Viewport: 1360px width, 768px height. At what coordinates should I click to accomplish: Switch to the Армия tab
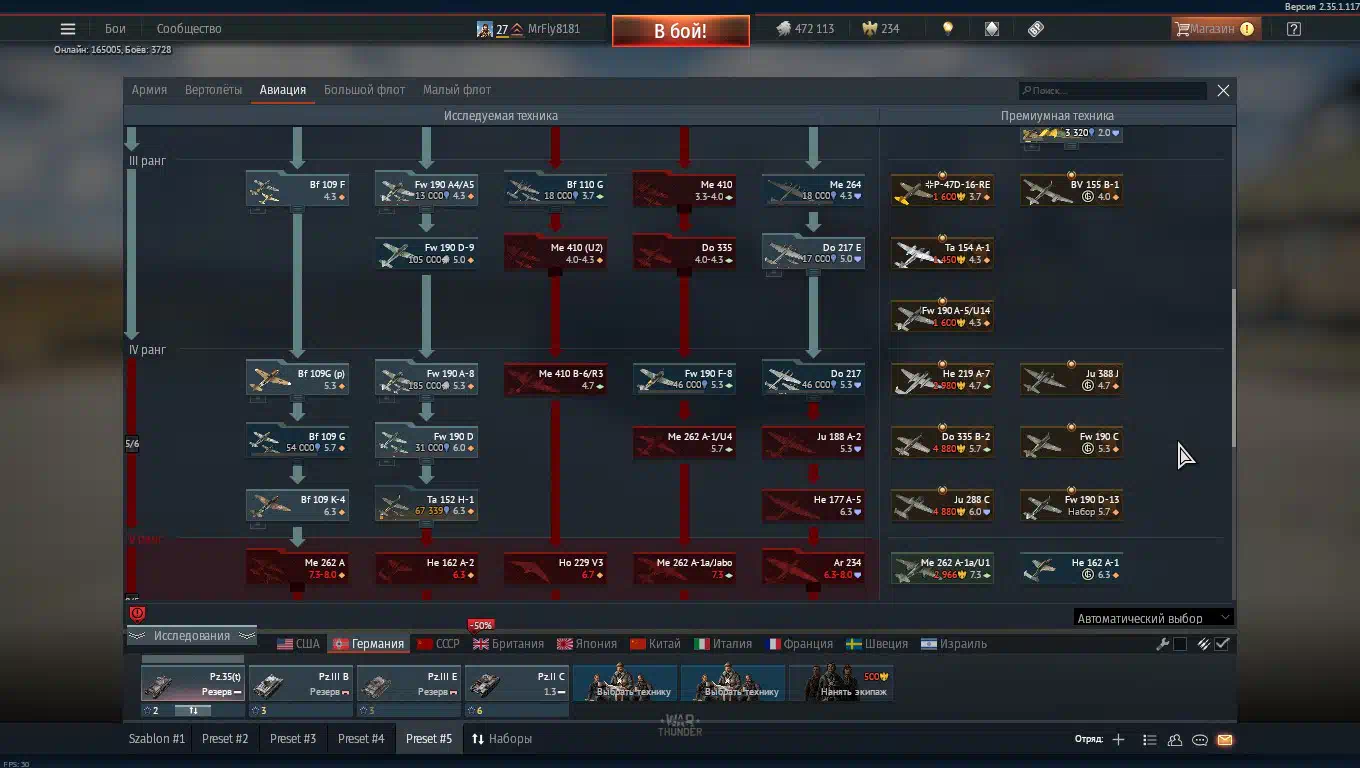[x=149, y=90]
